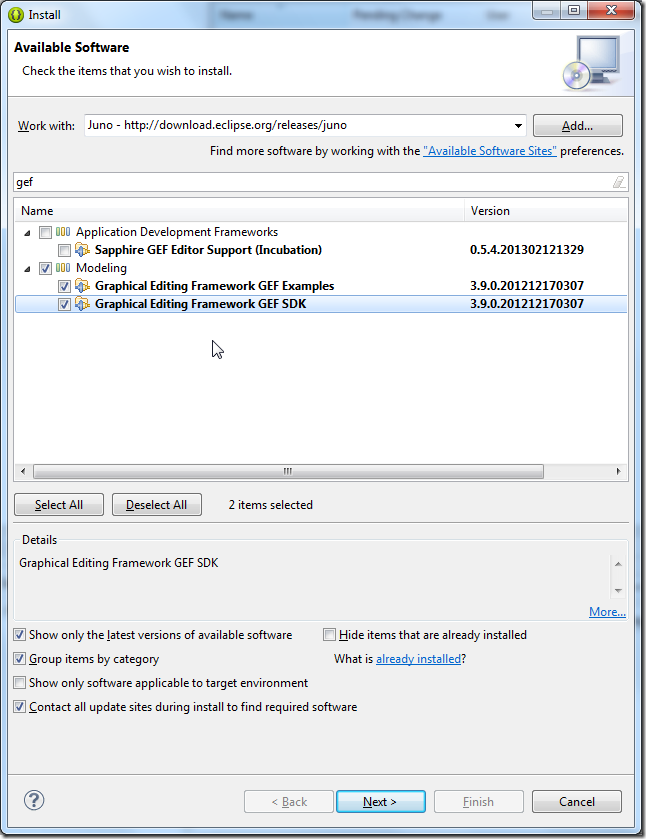
Task: Click the Deselect All button
Action: click(x=157, y=505)
